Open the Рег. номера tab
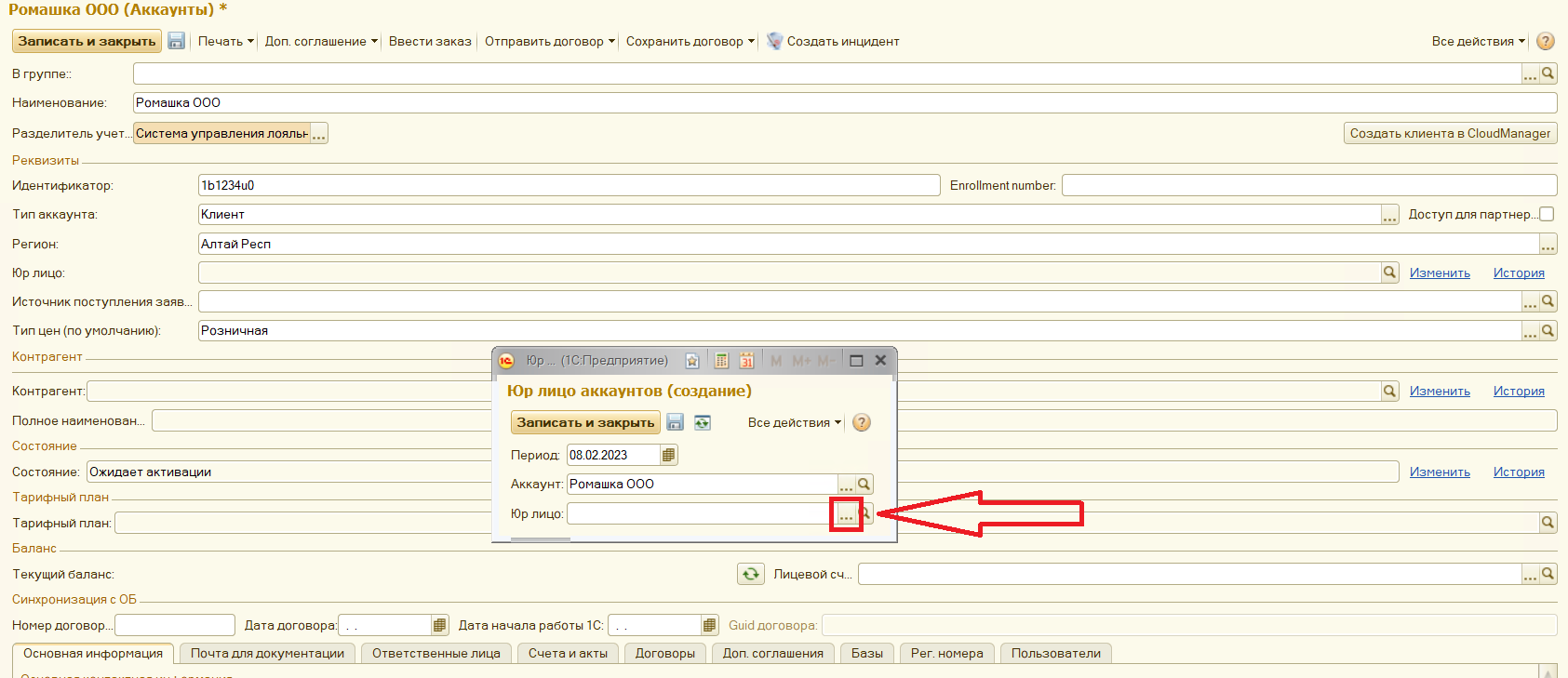The height and width of the screenshot is (678, 1568). (x=947, y=654)
